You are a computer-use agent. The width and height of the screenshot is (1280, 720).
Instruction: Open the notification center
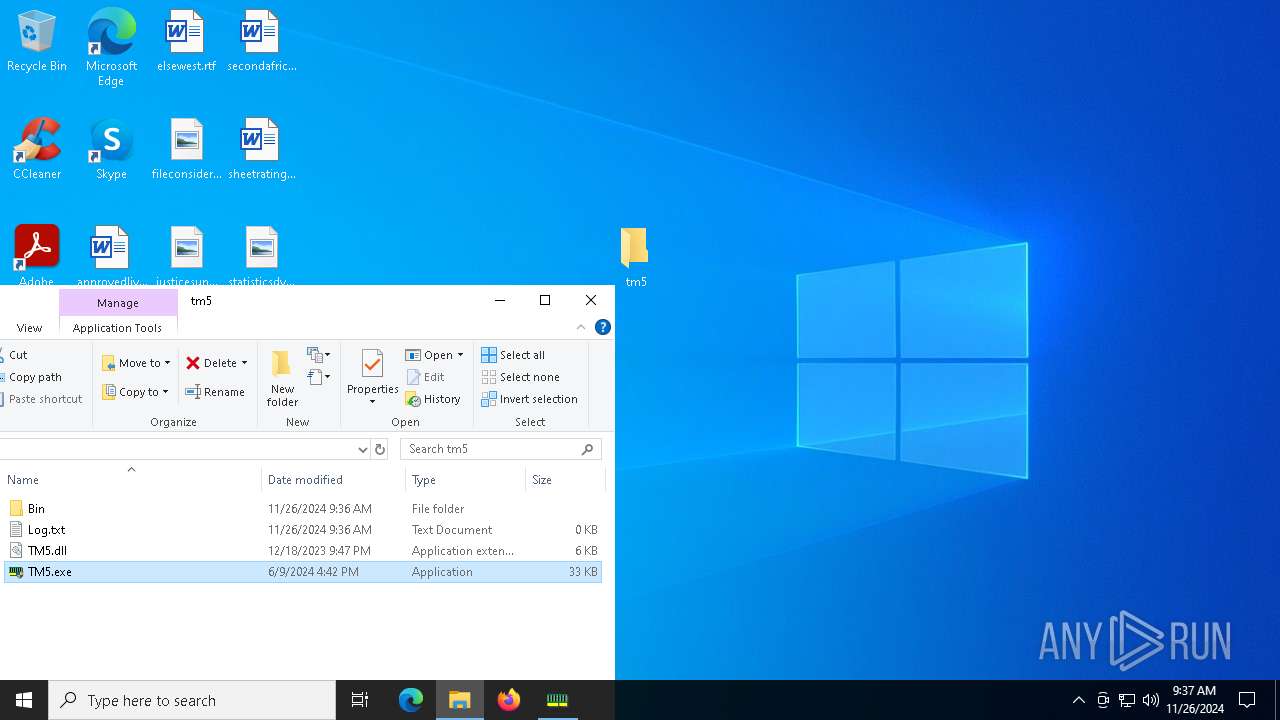tap(1247, 700)
